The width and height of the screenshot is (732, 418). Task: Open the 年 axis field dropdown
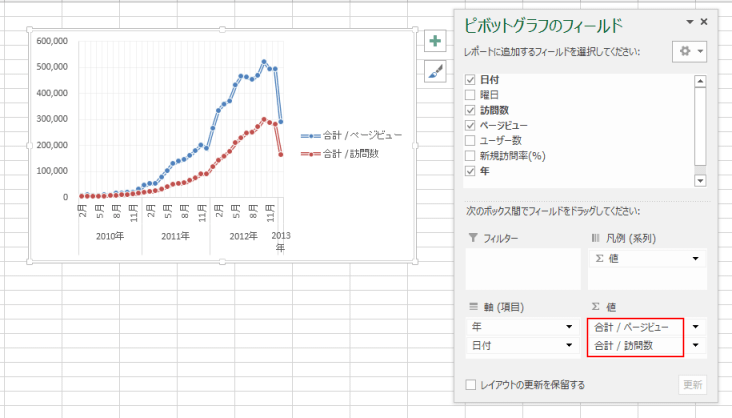pyautogui.click(x=569, y=326)
